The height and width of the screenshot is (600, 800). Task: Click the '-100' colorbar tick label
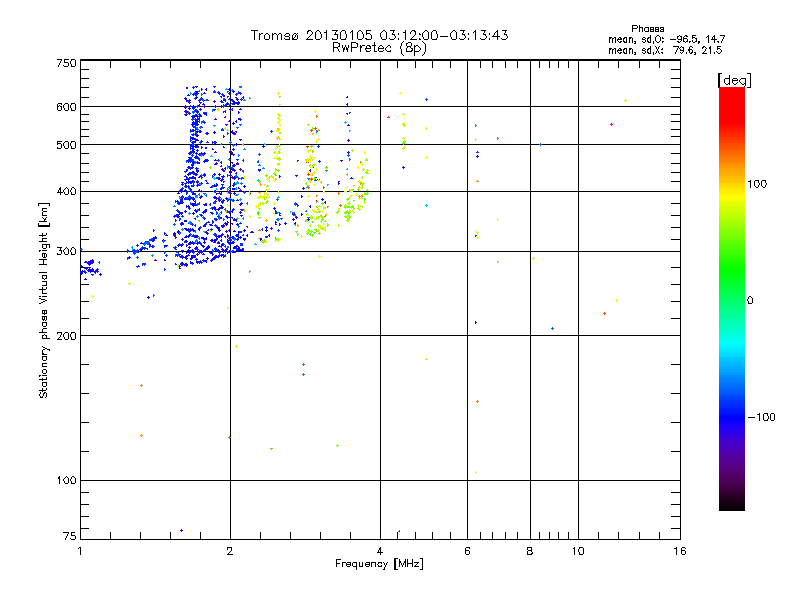click(761, 417)
